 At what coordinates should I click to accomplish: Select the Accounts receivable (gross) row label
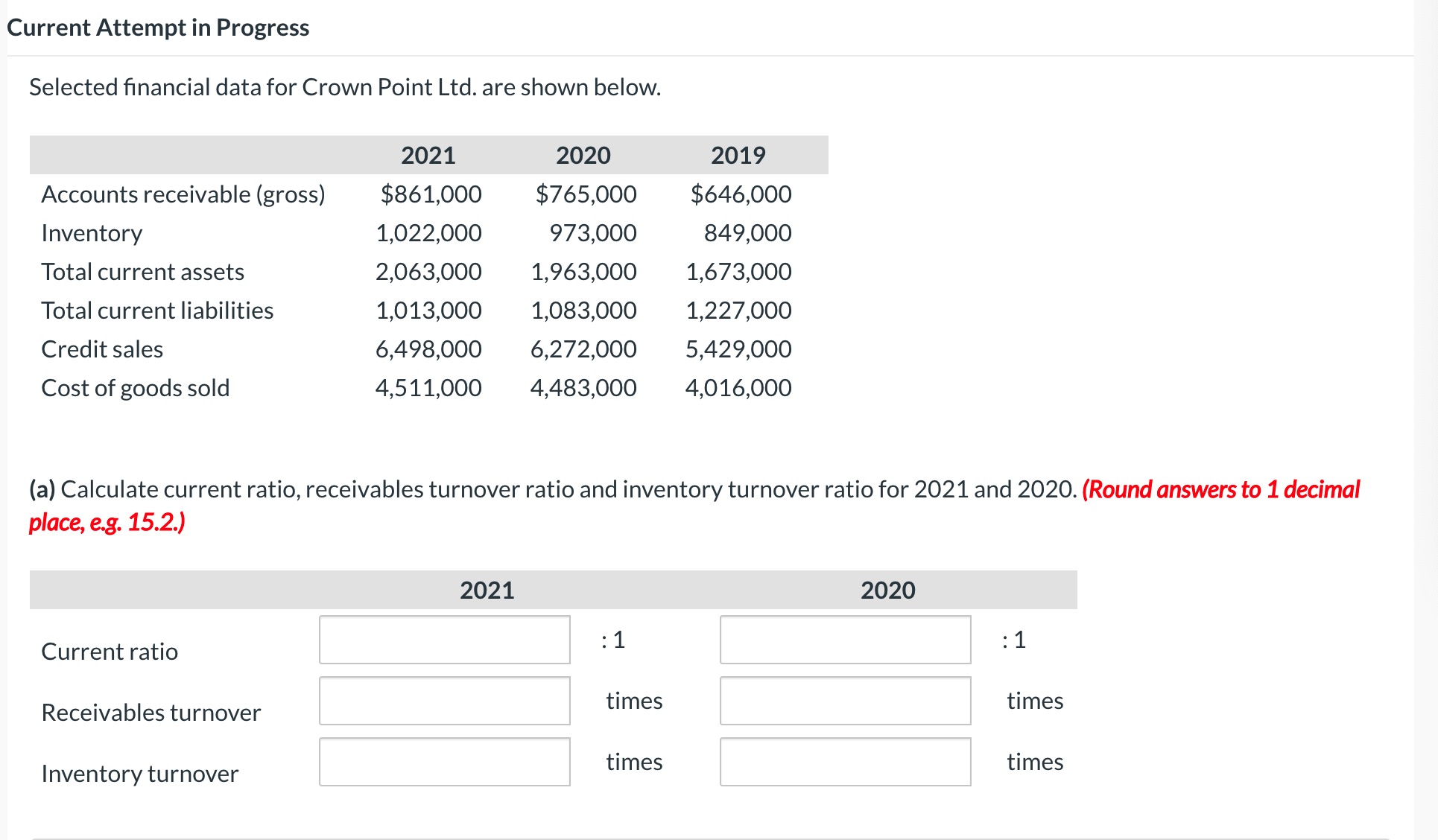[183, 194]
